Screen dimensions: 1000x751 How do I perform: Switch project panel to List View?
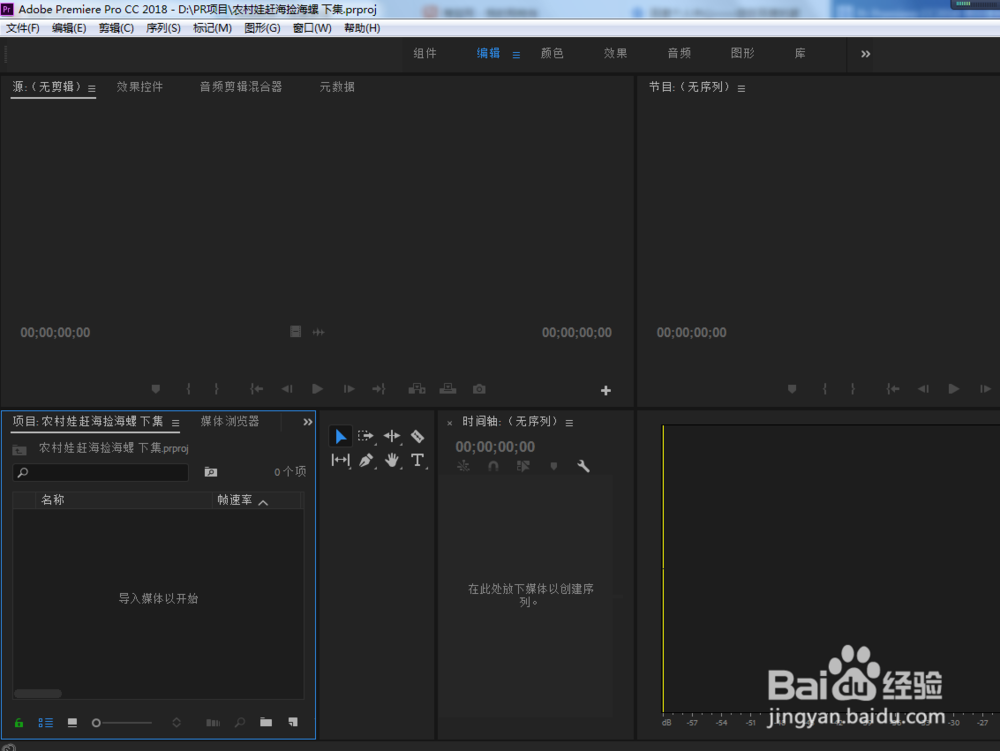coord(45,722)
